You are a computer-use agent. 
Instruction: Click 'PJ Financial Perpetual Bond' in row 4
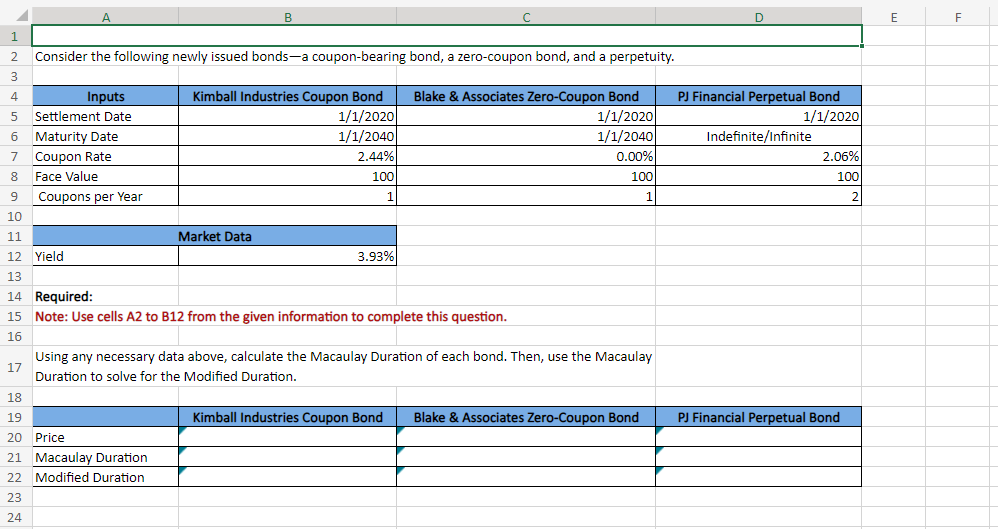point(759,96)
